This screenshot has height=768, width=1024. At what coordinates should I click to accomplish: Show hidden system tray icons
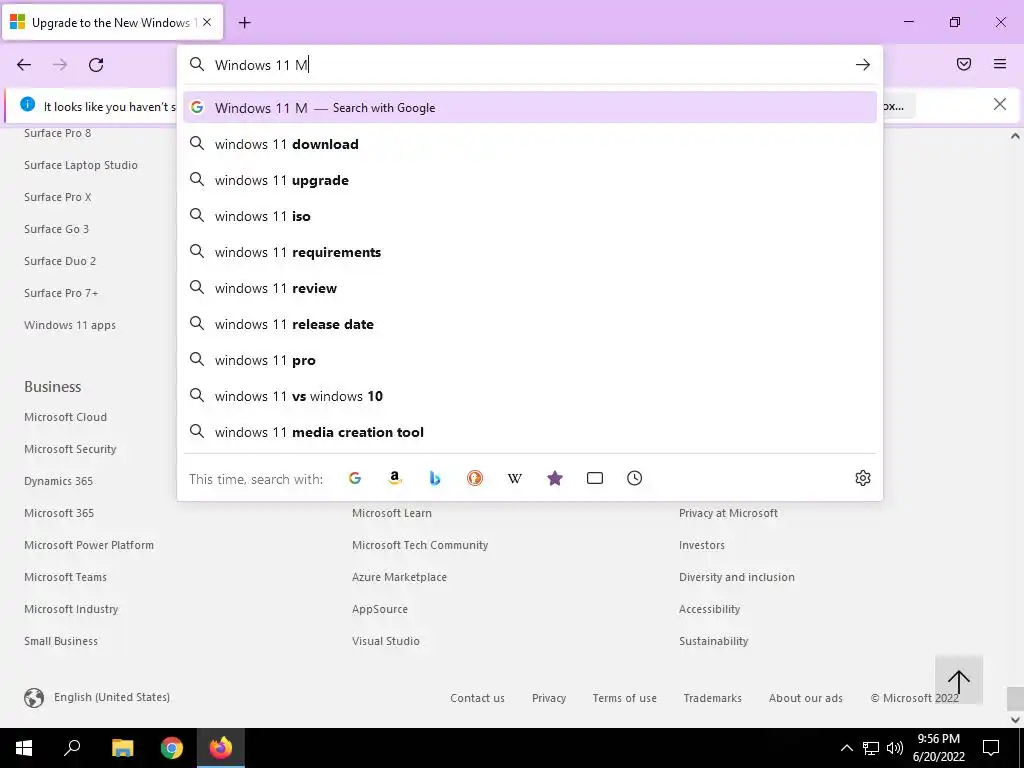coord(846,748)
